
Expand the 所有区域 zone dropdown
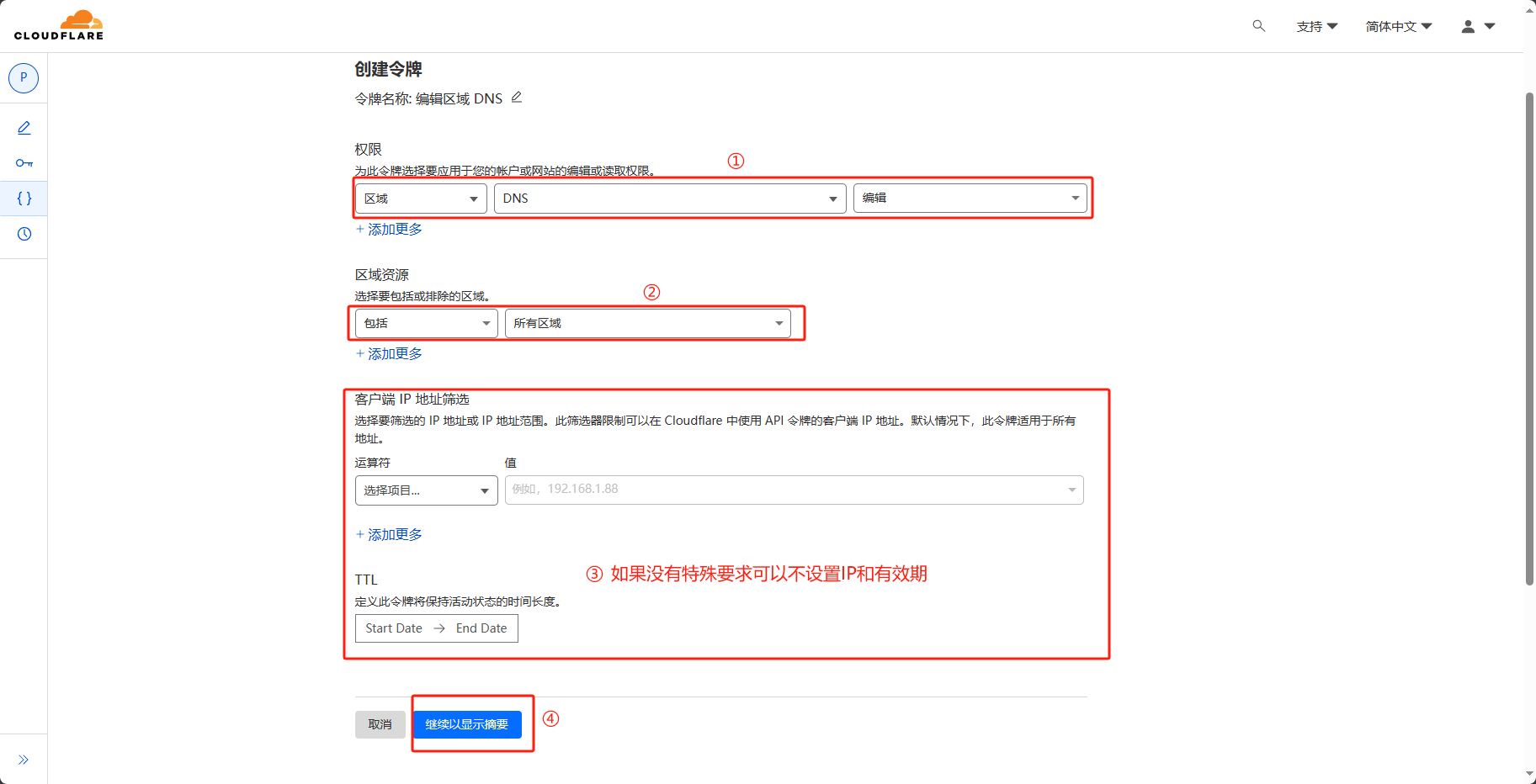[648, 323]
